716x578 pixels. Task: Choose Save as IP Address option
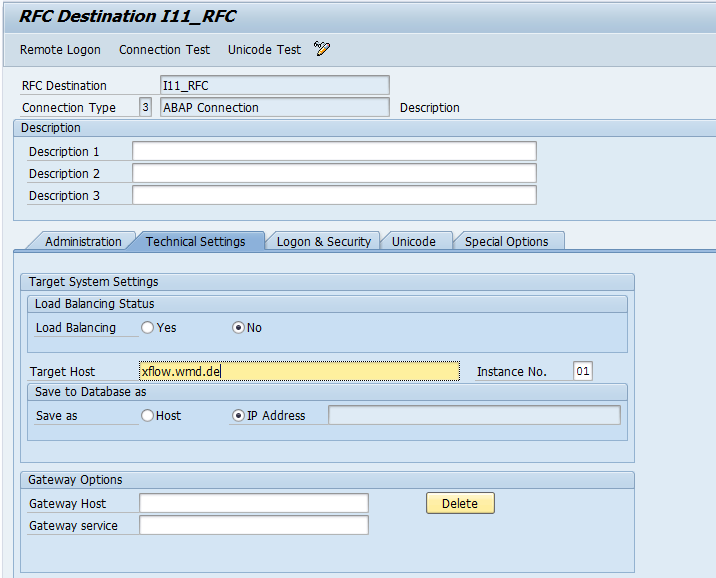[x=238, y=416]
